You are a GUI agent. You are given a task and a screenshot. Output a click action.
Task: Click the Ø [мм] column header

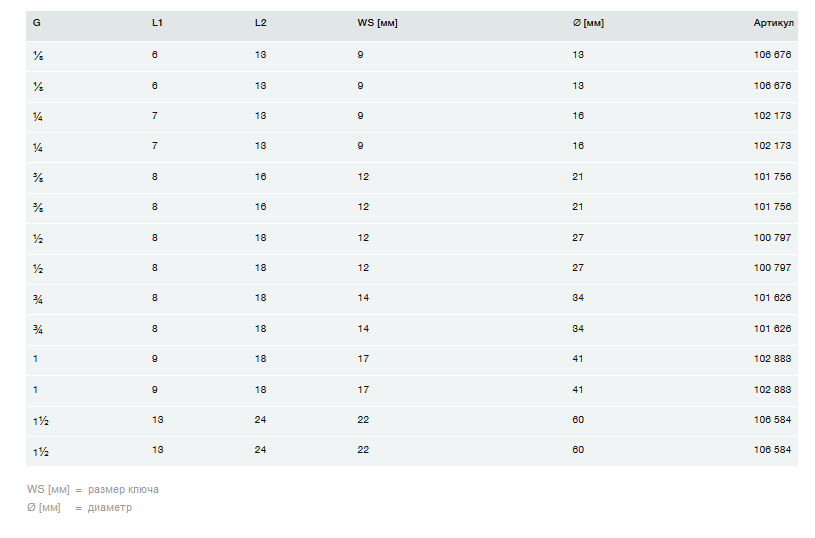pos(588,23)
